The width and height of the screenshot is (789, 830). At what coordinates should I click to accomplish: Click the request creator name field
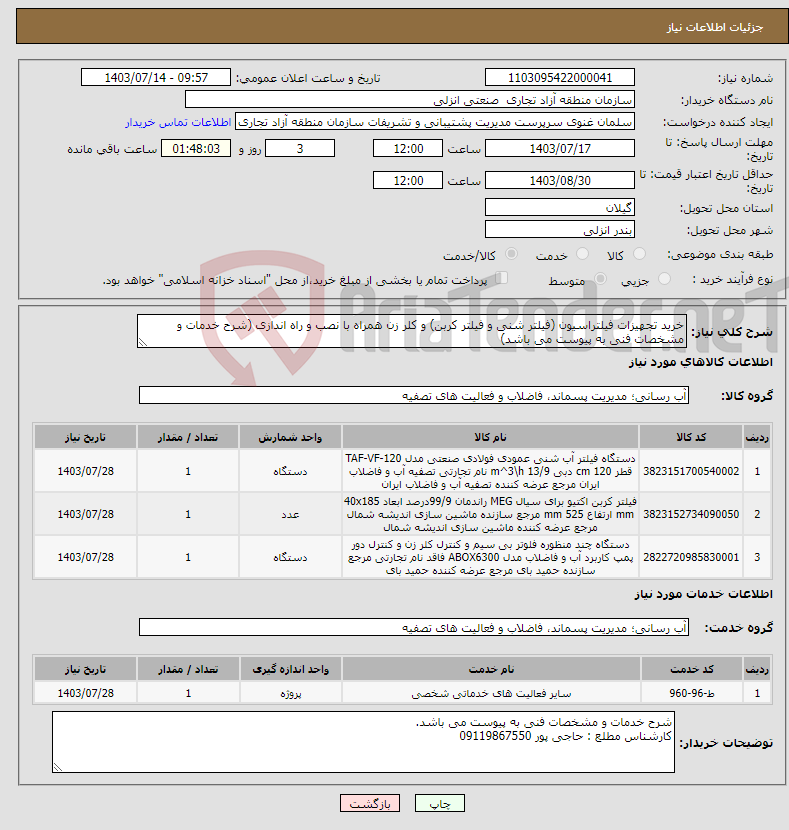434,122
